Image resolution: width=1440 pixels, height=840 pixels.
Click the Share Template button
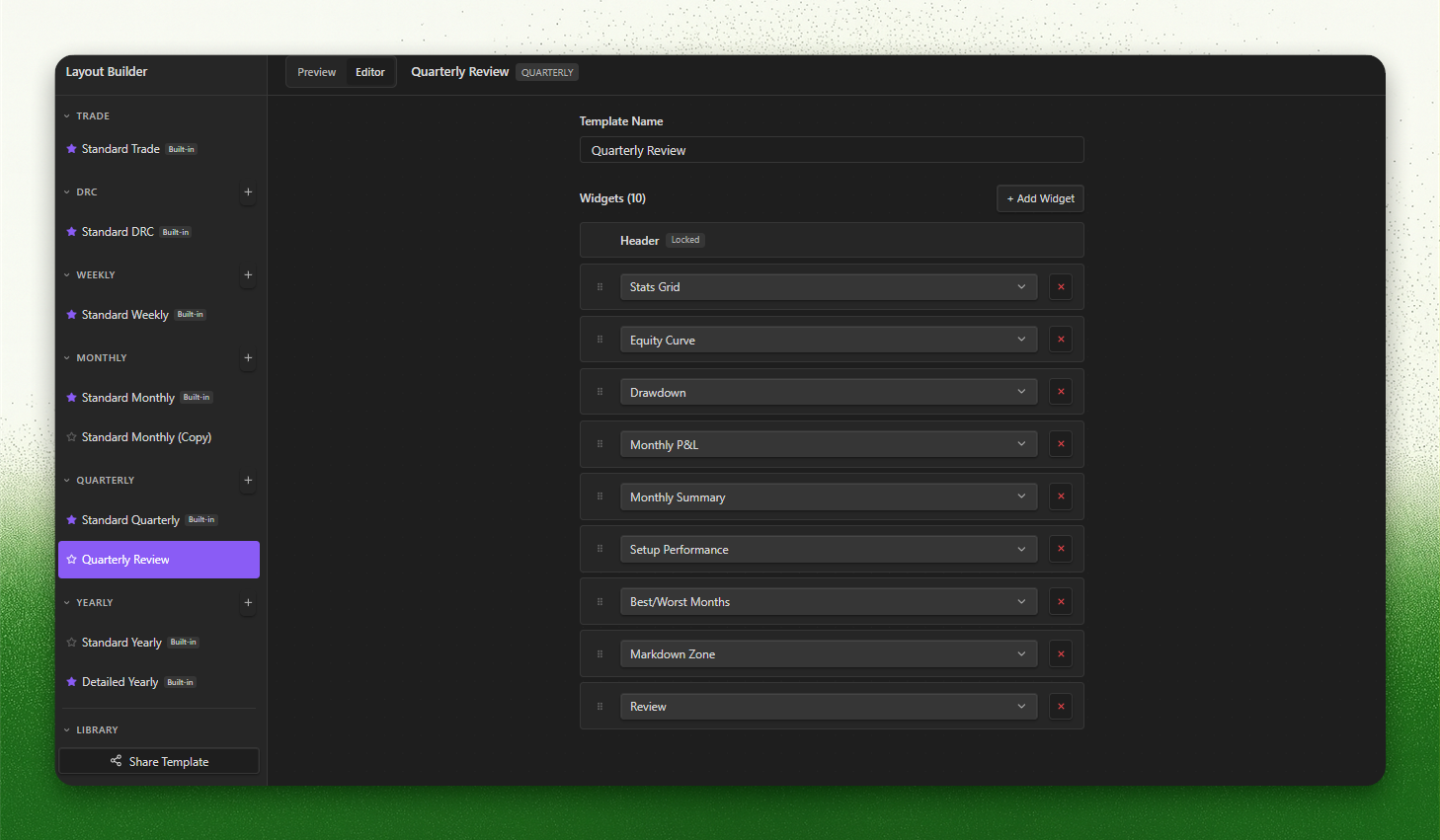pyautogui.click(x=159, y=761)
